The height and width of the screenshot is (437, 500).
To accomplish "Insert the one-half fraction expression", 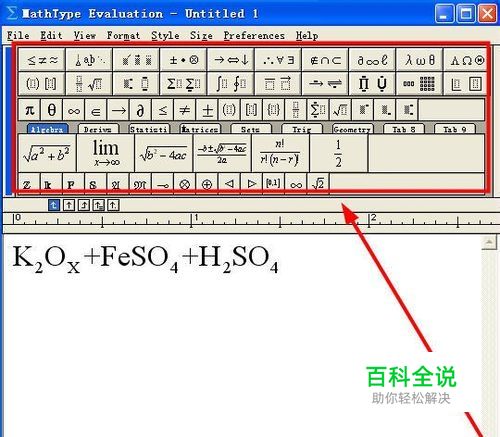I will 339,153.
